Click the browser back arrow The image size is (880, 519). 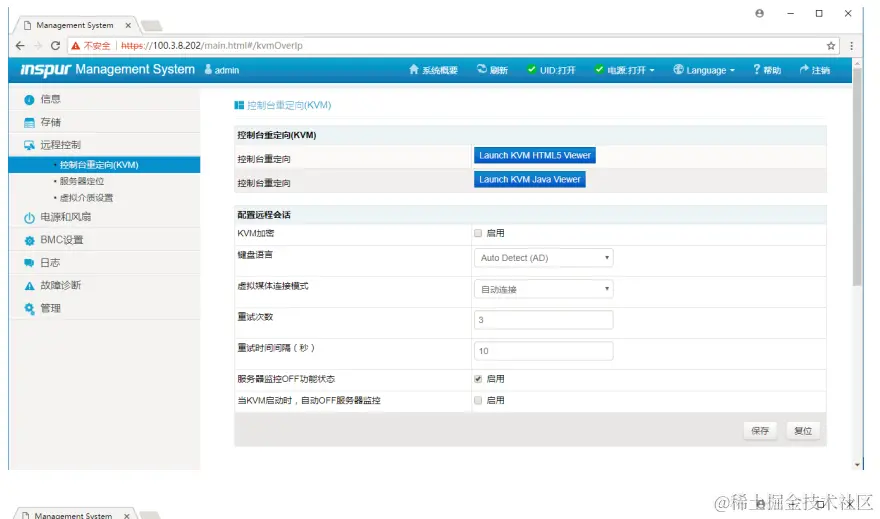[20, 45]
